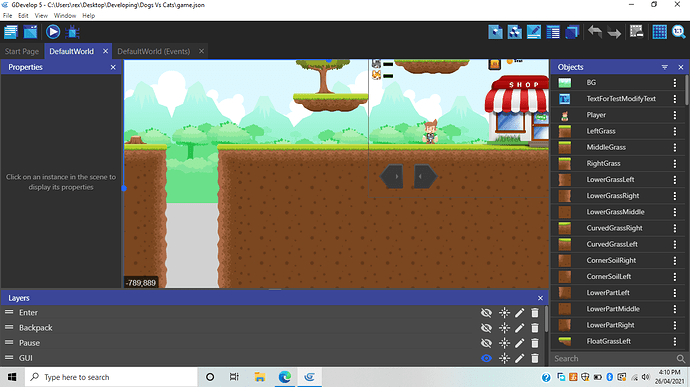Edit the Enter layer properties
The image size is (690, 387).
click(520, 313)
